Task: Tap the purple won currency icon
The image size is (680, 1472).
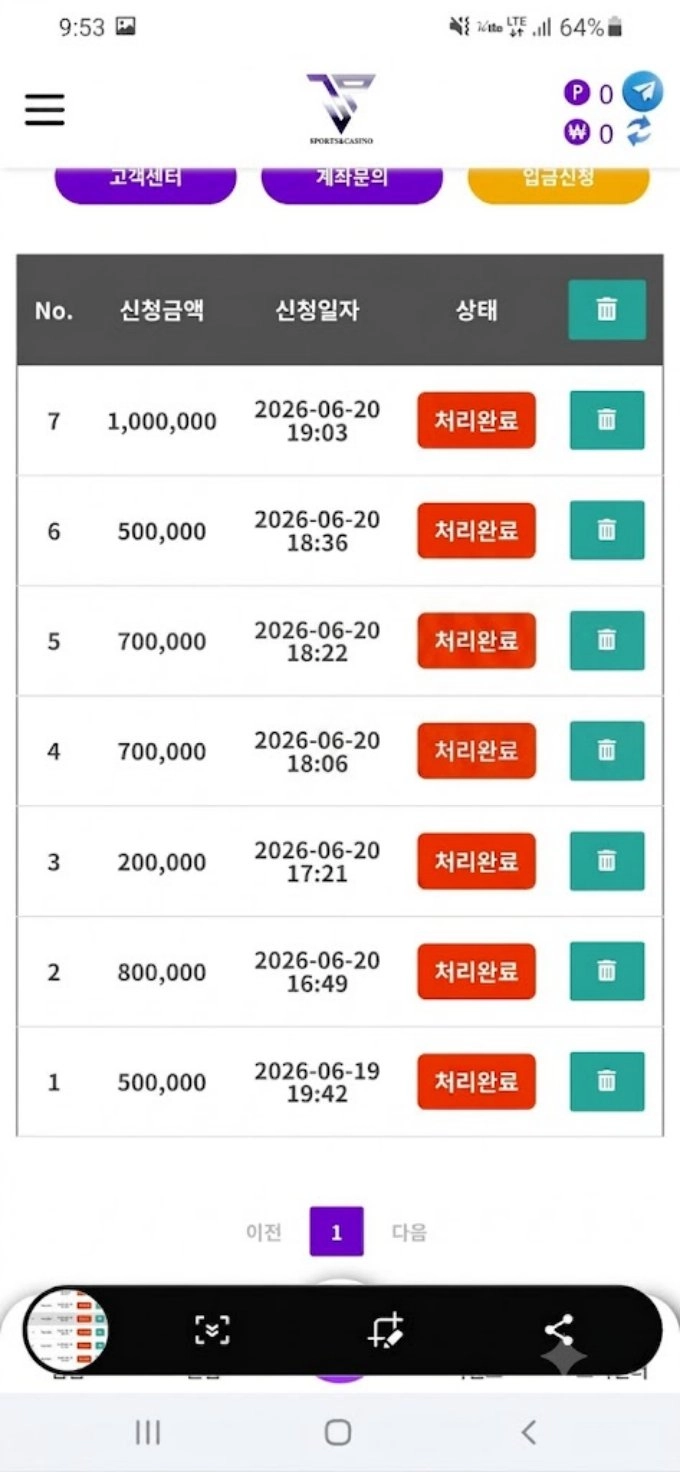Action: pyautogui.click(x=577, y=132)
